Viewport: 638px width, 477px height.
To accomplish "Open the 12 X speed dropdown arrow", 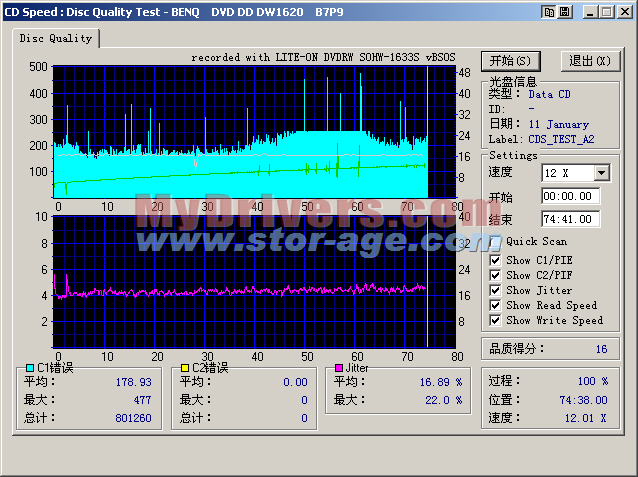I will (x=600, y=173).
